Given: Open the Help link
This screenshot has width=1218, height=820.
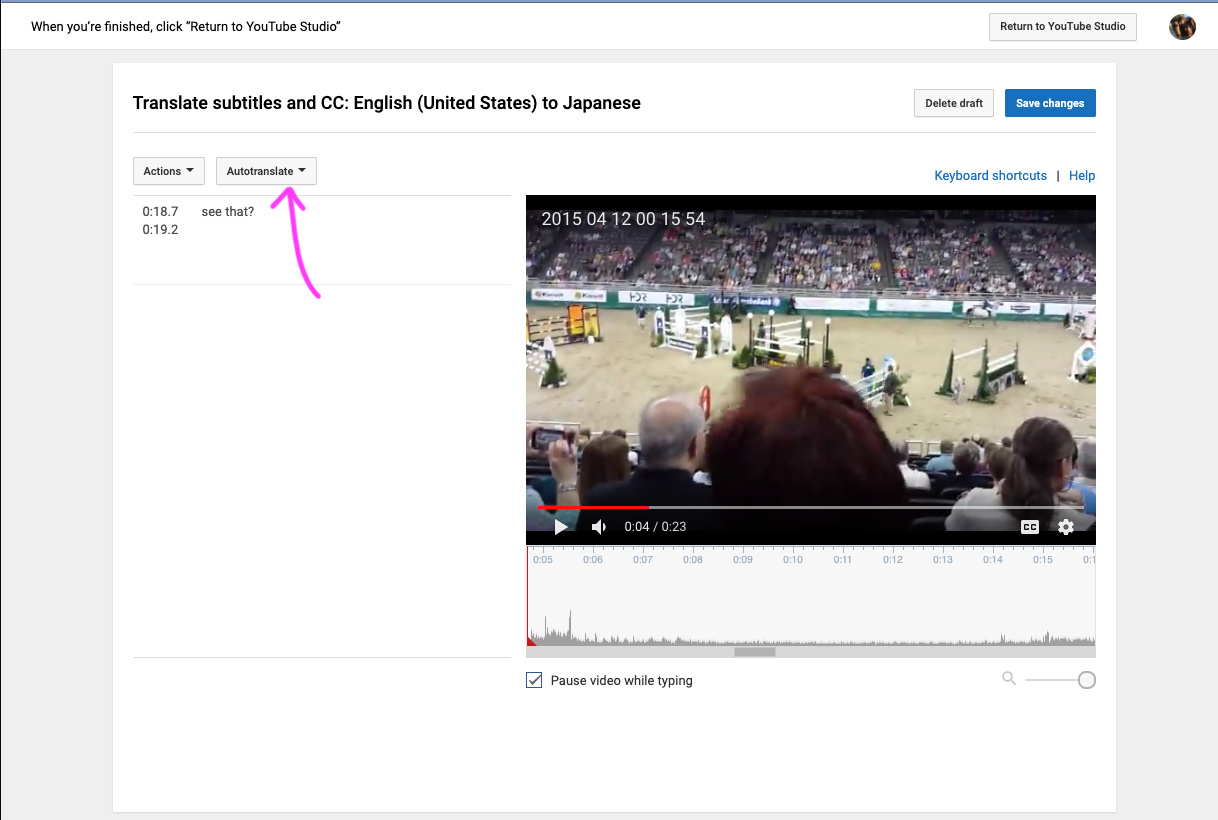Looking at the screenshot, I should coord(1082,176).
